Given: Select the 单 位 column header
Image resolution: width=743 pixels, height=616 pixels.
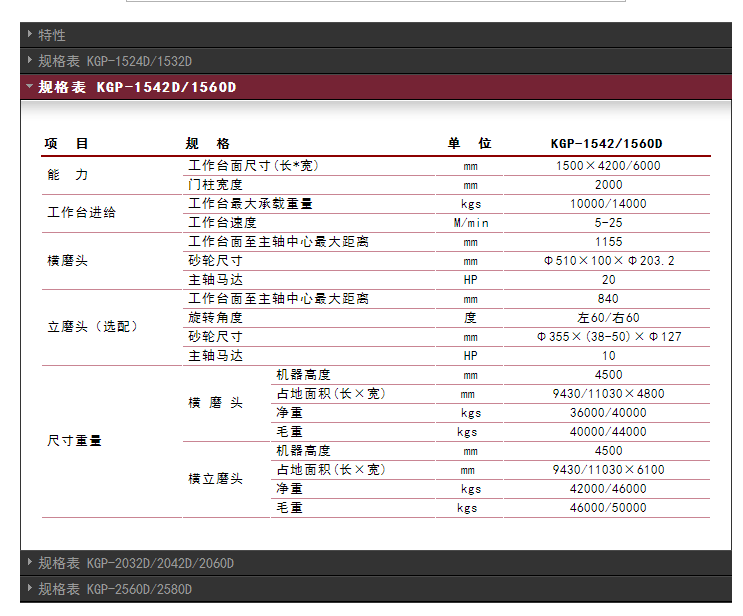Looking at the screenshot, I should tap(470, 143).
